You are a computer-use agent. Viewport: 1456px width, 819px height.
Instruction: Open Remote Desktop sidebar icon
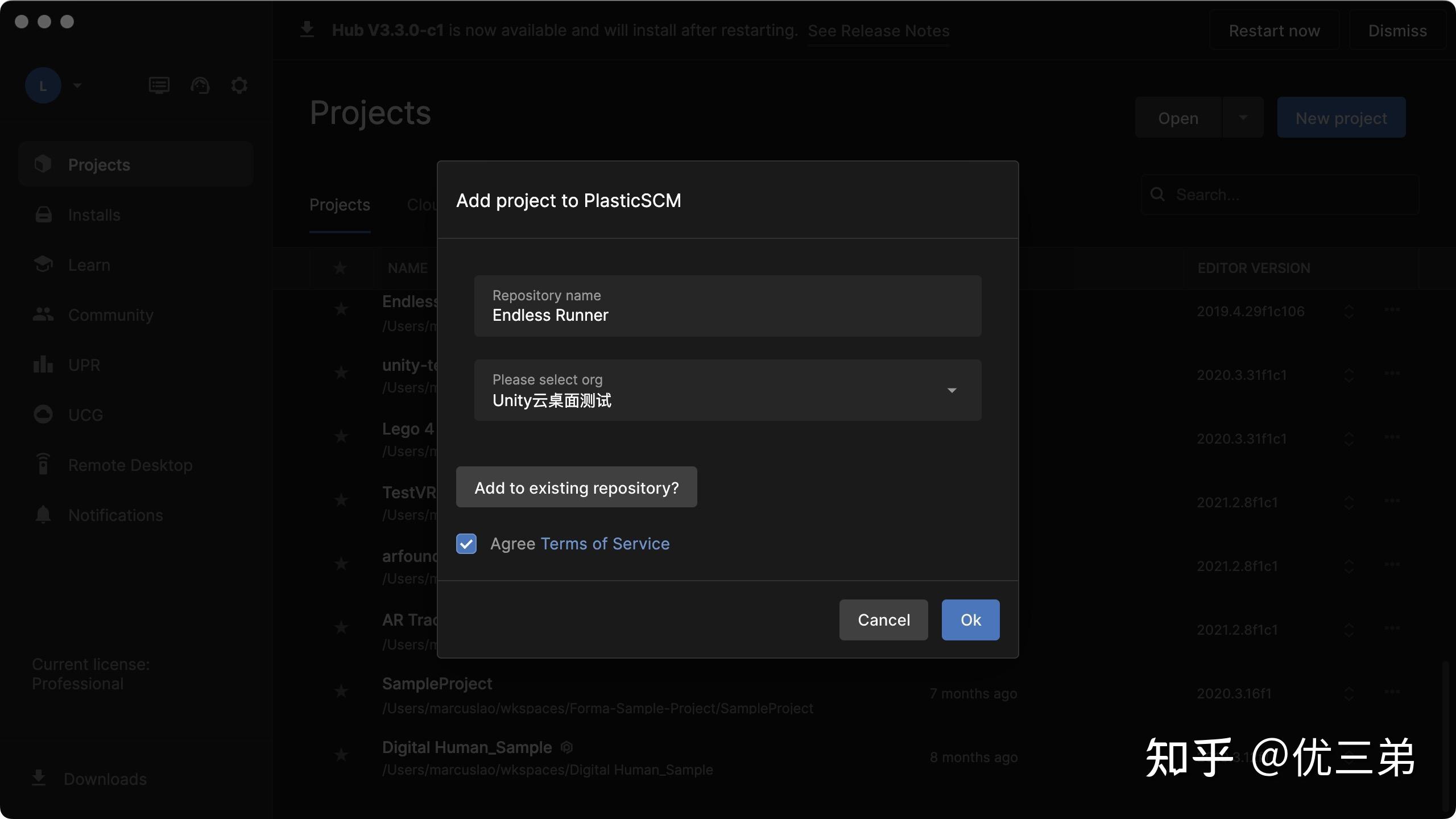point(43,464)
